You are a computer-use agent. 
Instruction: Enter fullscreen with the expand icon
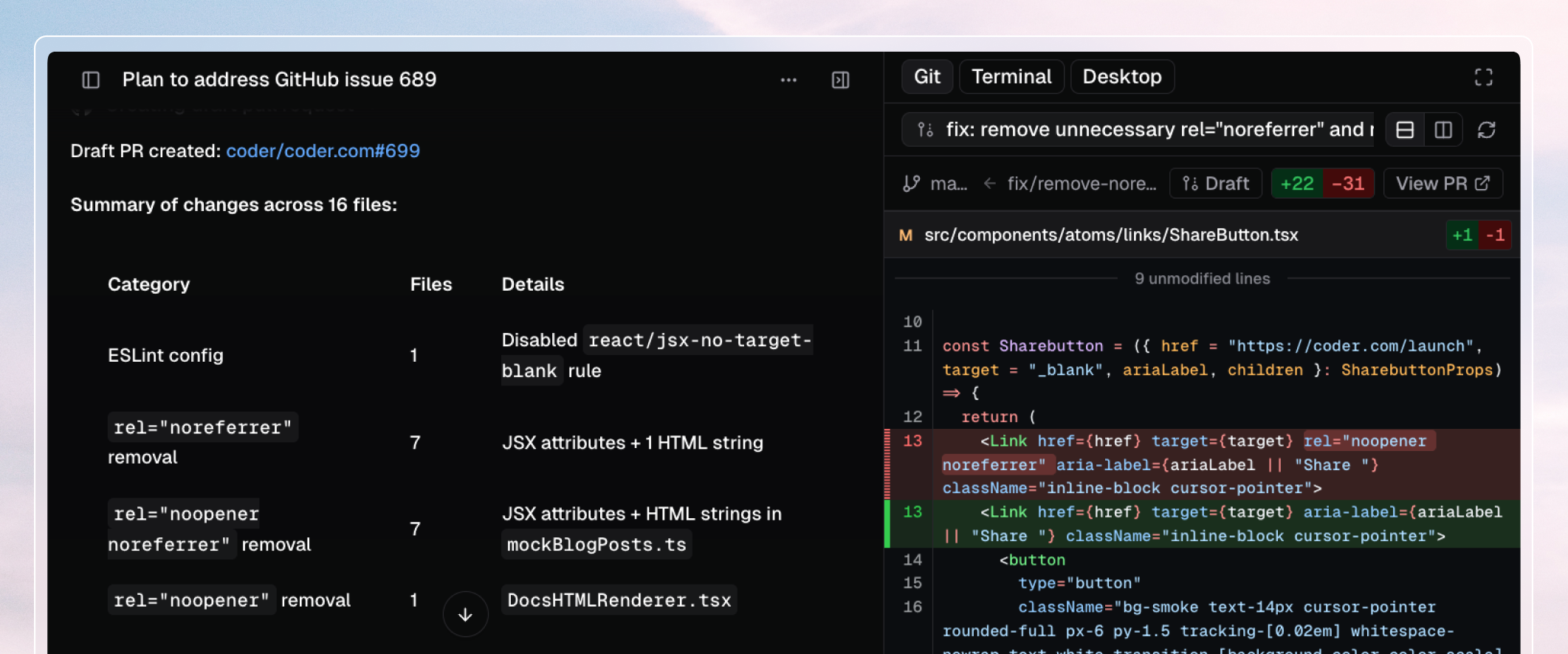tap(1483, 78)
